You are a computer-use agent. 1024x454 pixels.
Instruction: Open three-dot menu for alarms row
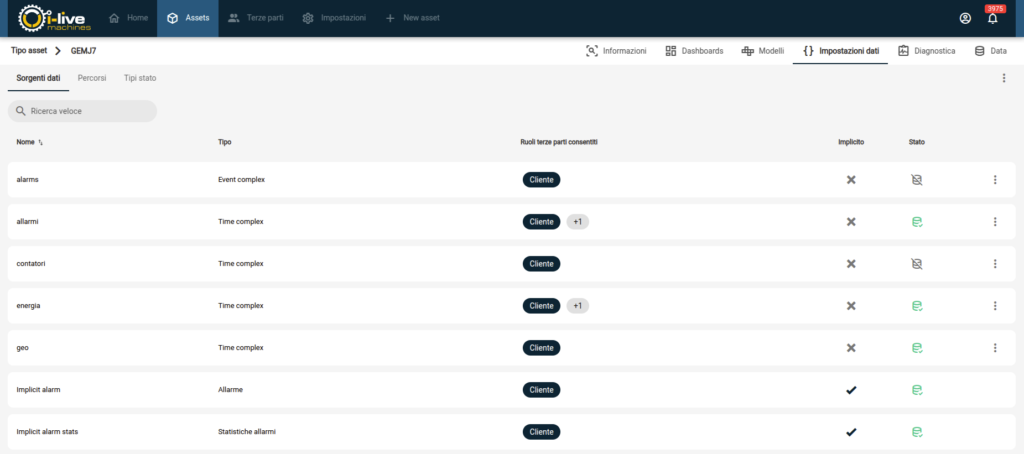[995, 180]
